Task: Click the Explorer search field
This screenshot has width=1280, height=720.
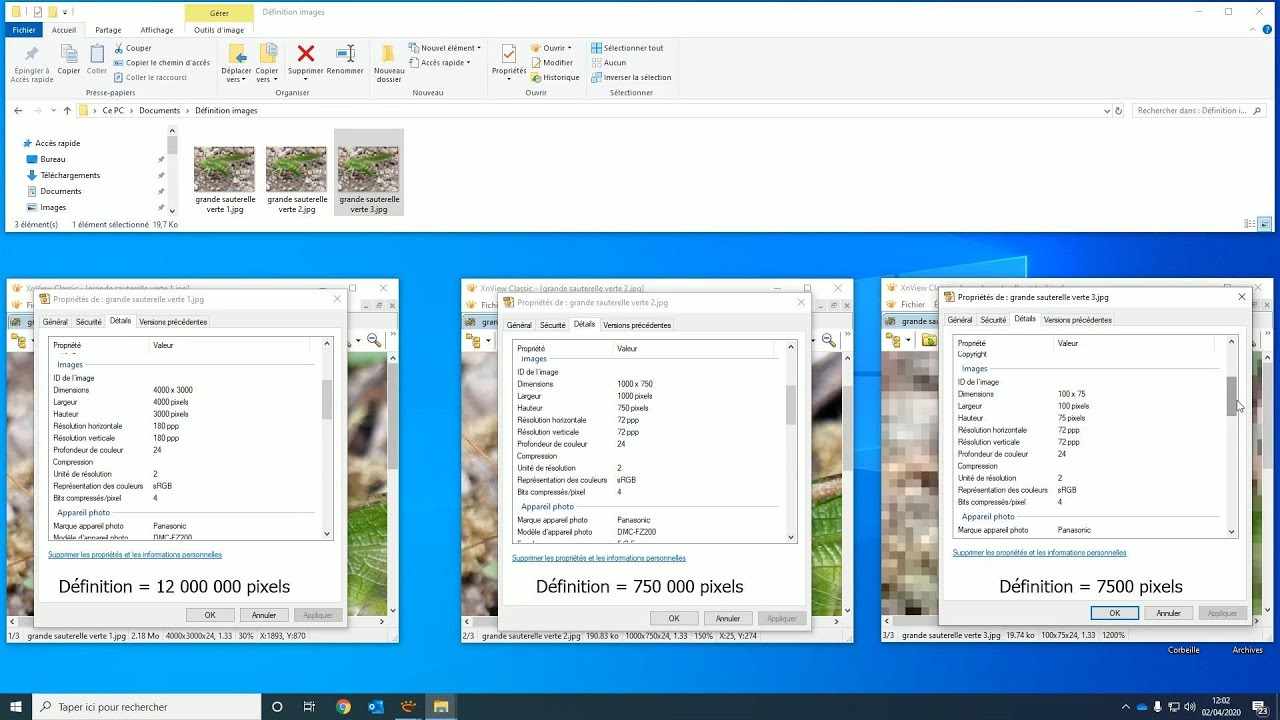Action: [x=1201, y=111]
